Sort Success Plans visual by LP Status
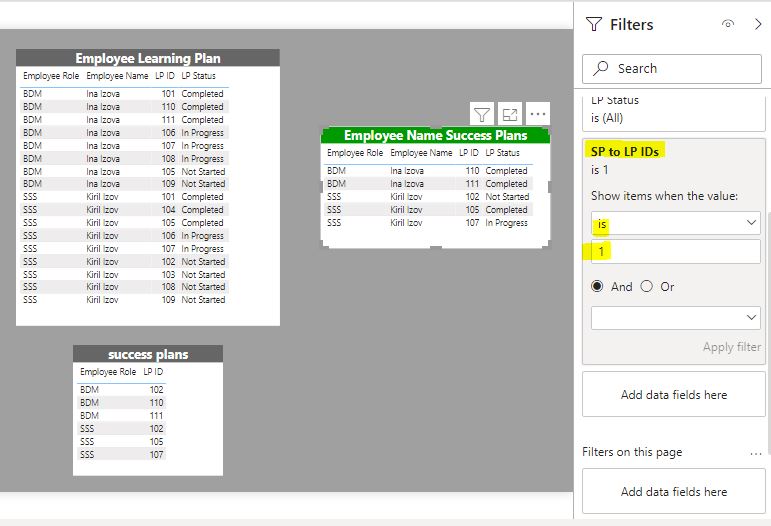The image size is (771, 526). pos(503,153)
